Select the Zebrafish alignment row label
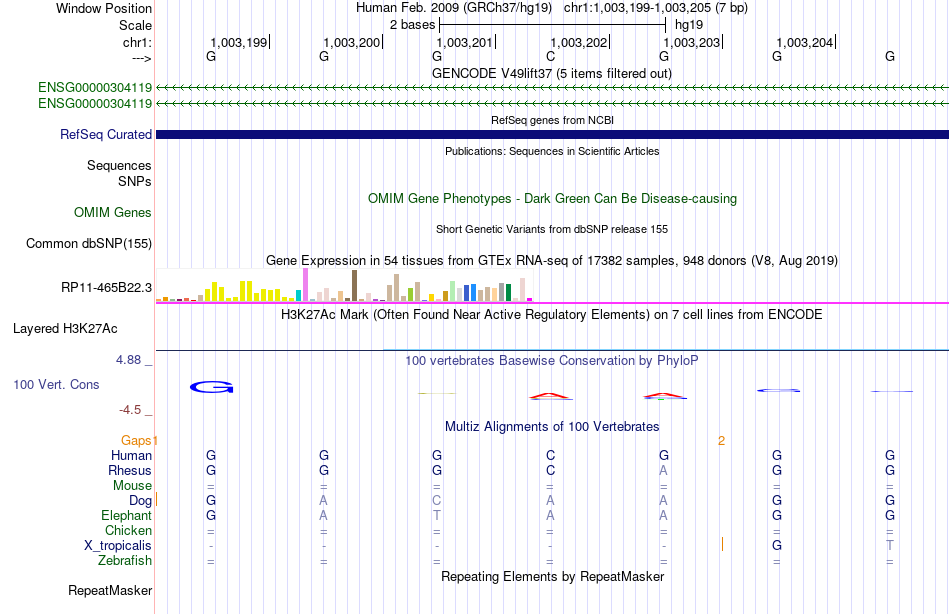The height and width of the screenshot is (614, 950). click(125, 561)
